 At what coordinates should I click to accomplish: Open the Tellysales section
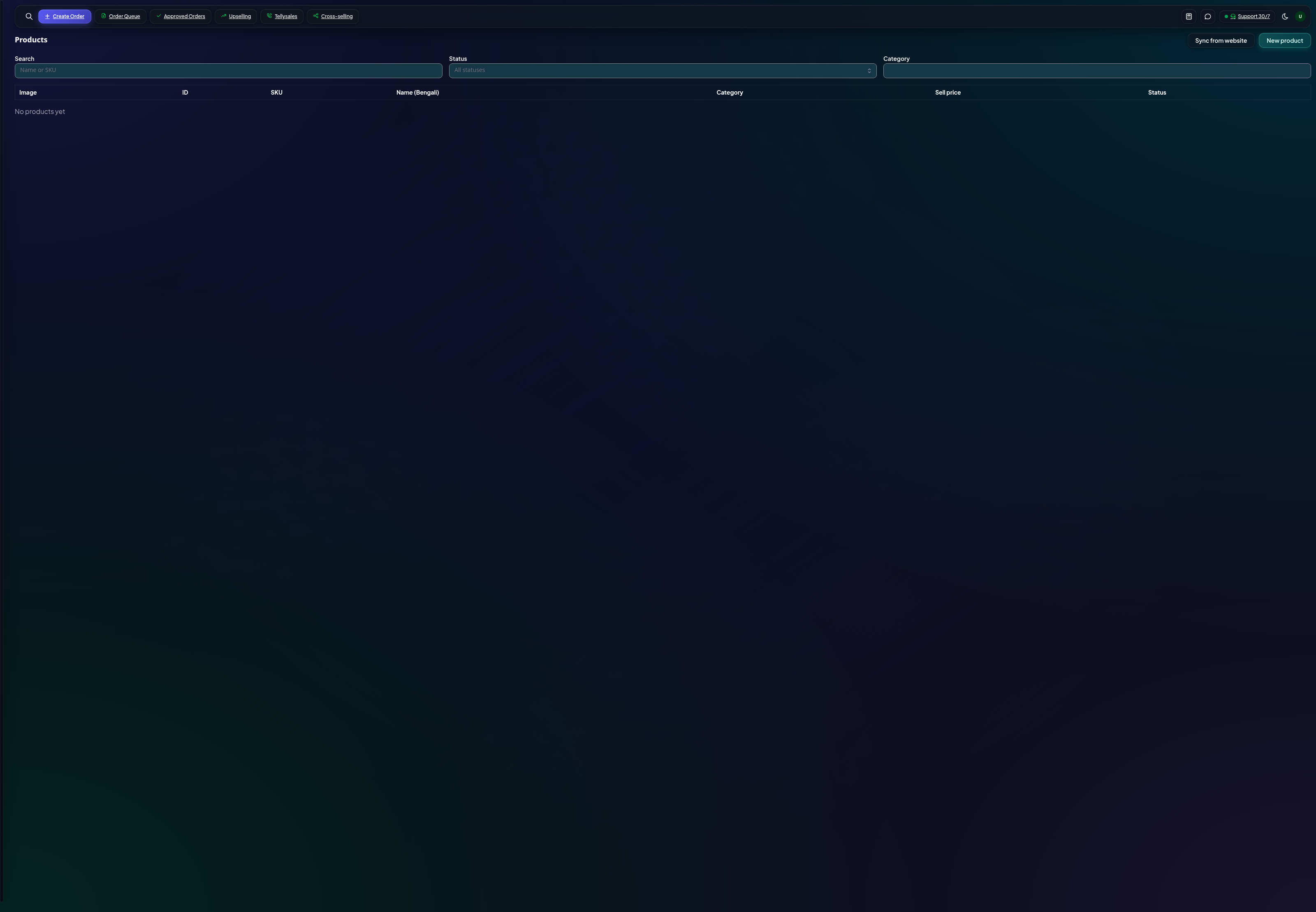tap(282, 16)
